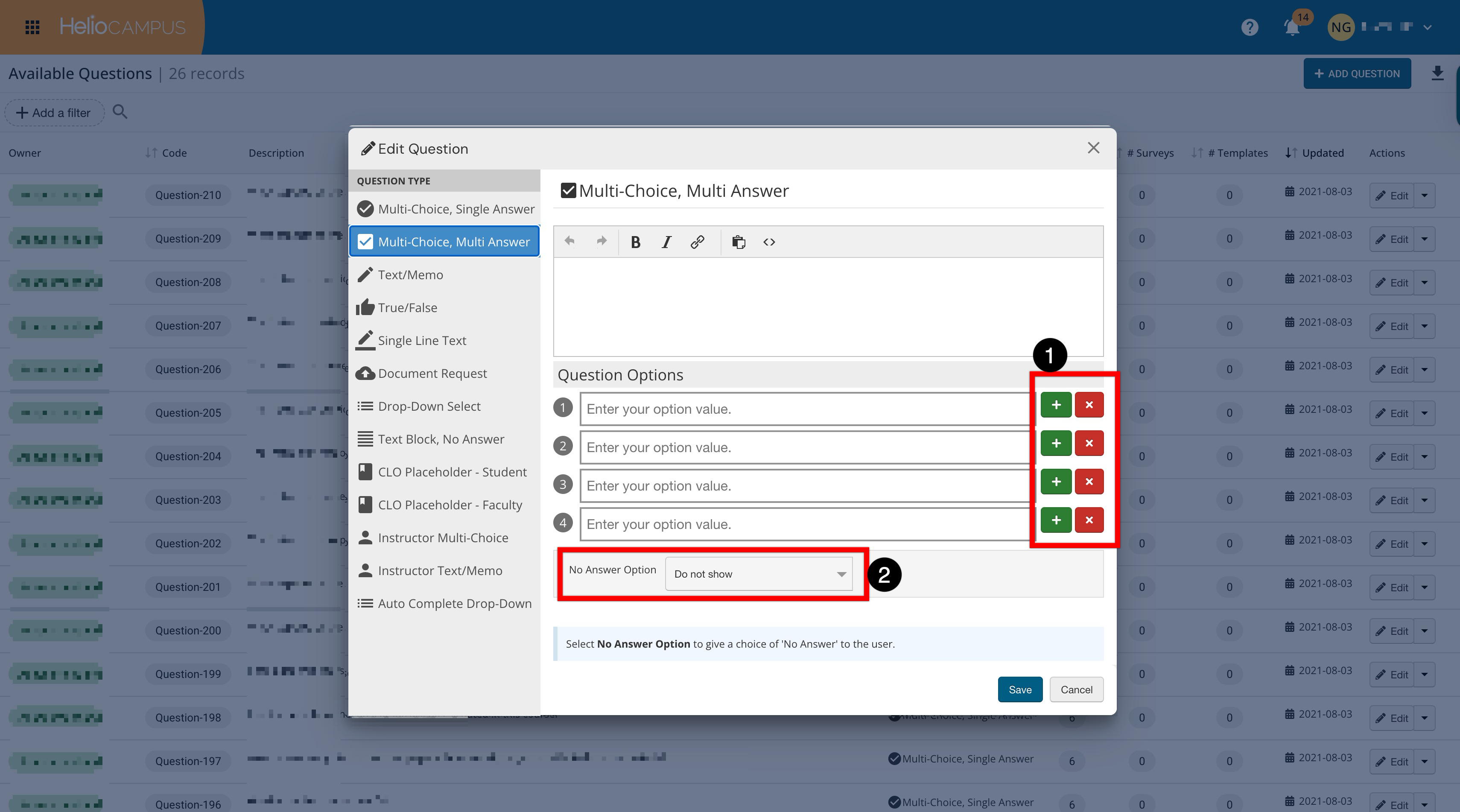The image size is (1460, 812).
Task: Click the insert link icon
Action: [x=697, y=242]
